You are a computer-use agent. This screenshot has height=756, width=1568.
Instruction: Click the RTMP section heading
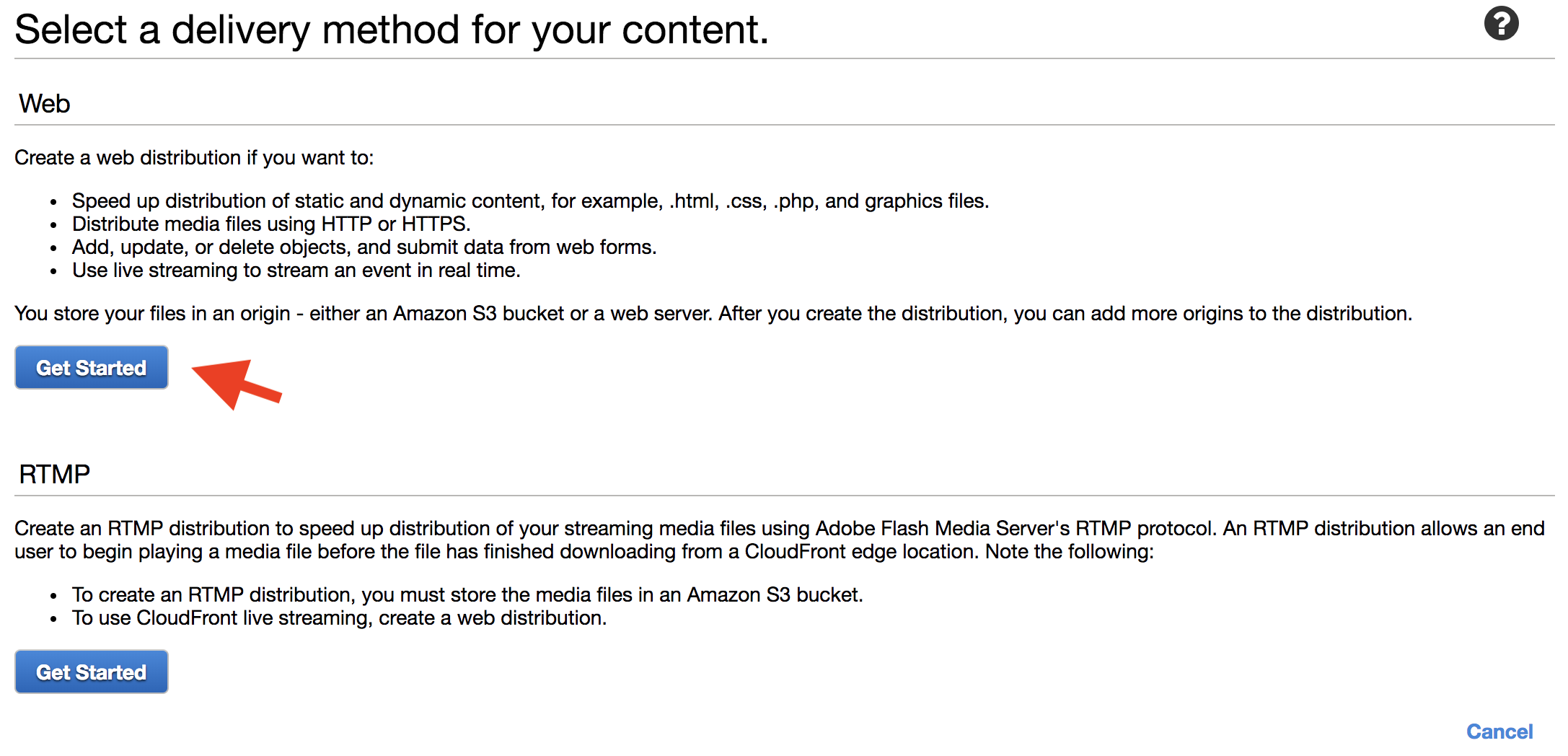click(x=55, y=475)
